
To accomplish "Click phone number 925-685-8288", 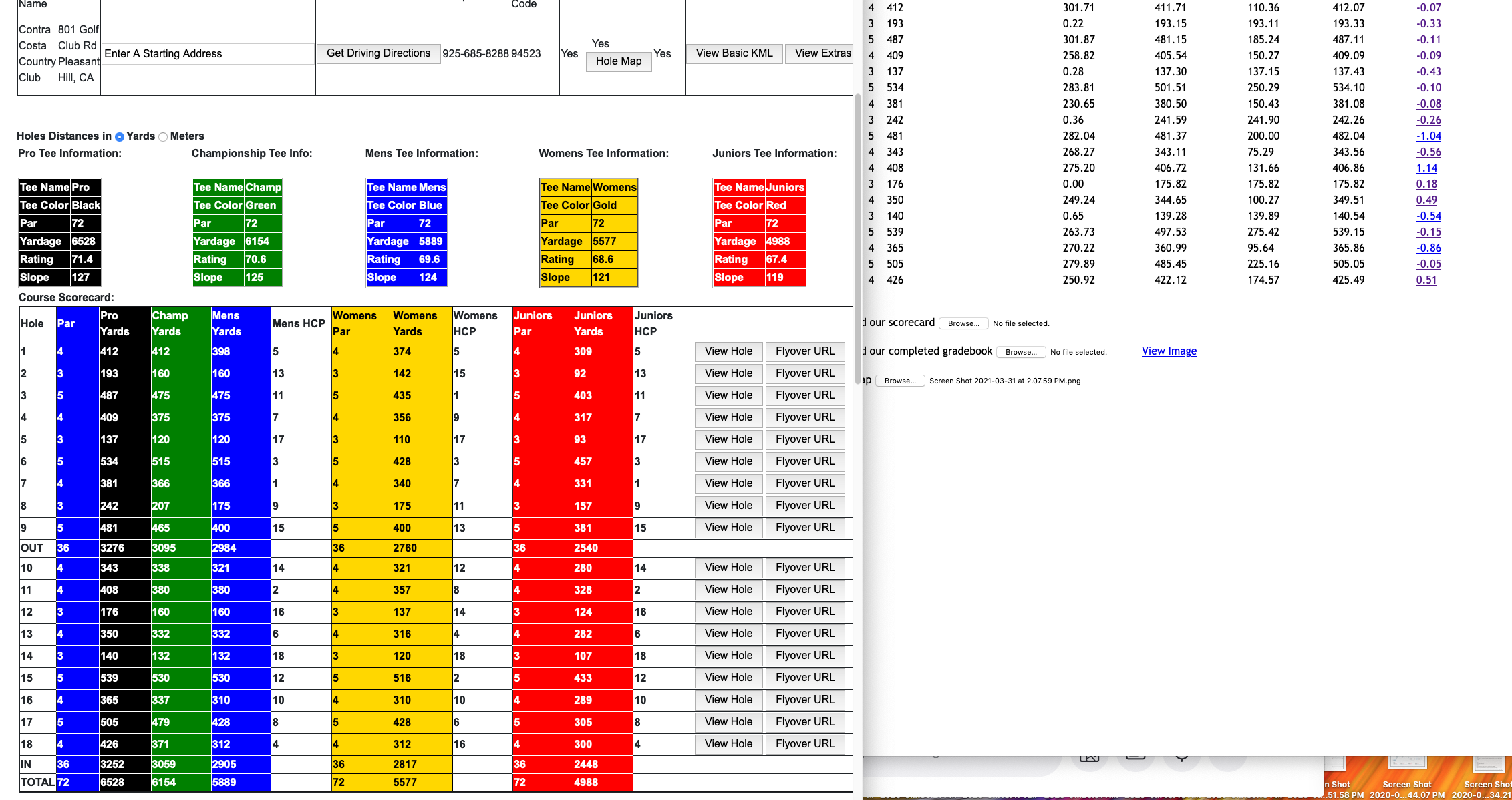I will coord(476,54).
